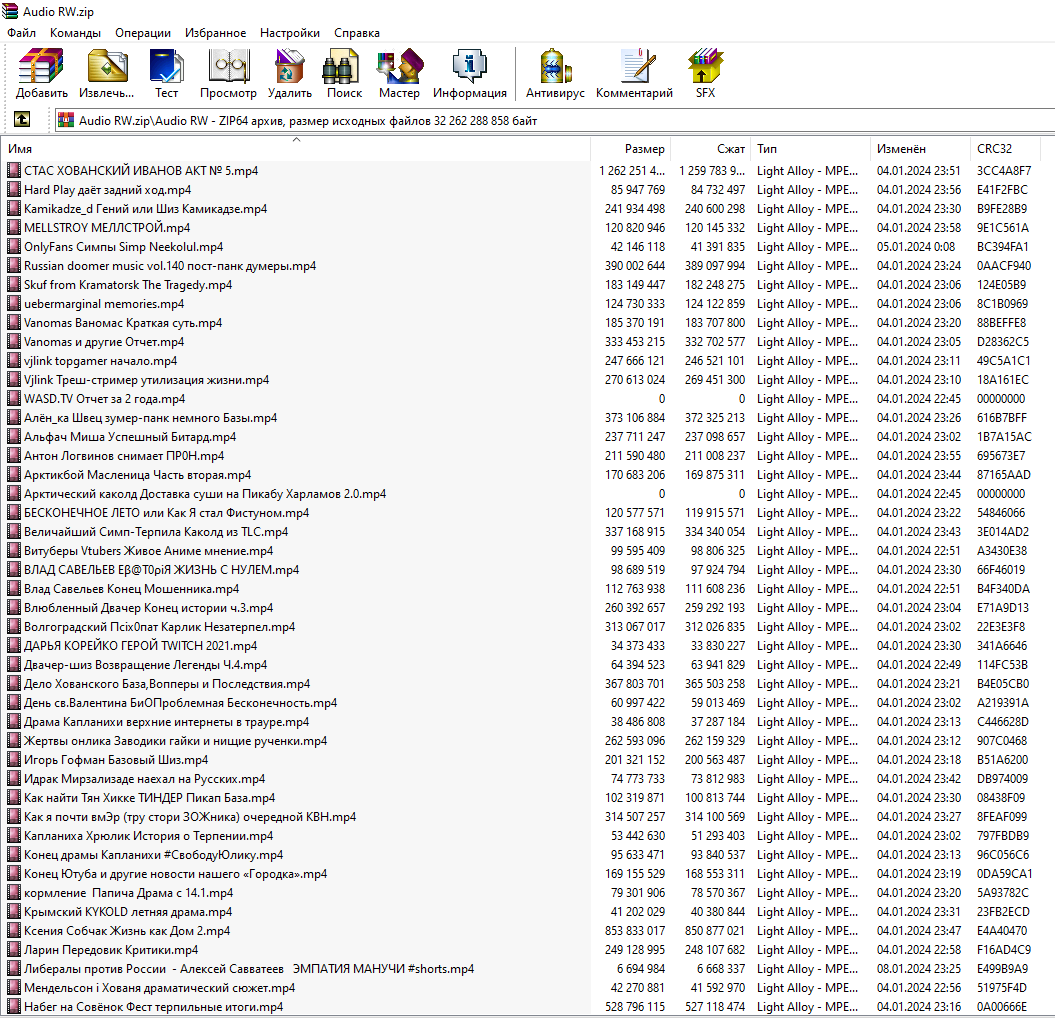Screen dimensions: 1055x1018
Task: Open the Файл menu
Action: (22, 33)
